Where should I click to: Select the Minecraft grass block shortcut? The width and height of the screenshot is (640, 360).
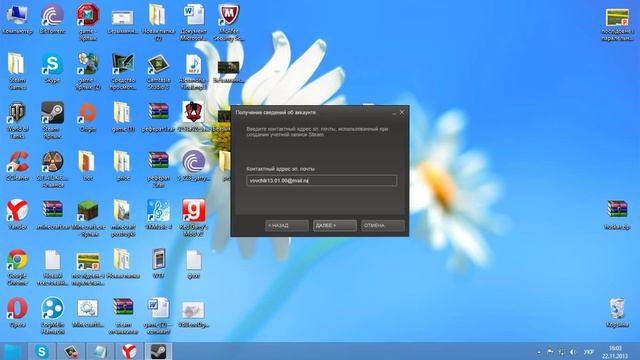click(88, 218)
